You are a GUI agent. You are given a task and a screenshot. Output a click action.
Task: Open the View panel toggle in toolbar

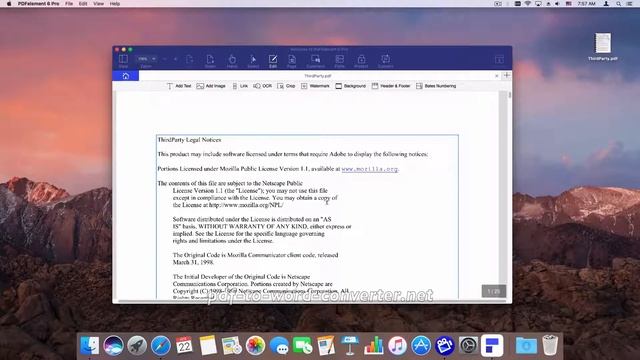click(123, 61)
